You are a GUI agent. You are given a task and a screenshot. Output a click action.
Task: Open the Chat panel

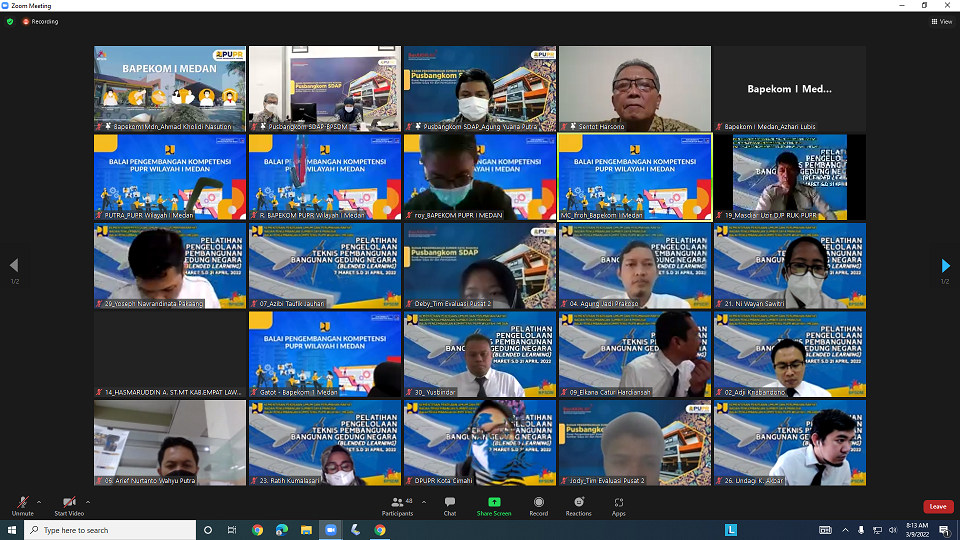[x=450, y=506]
